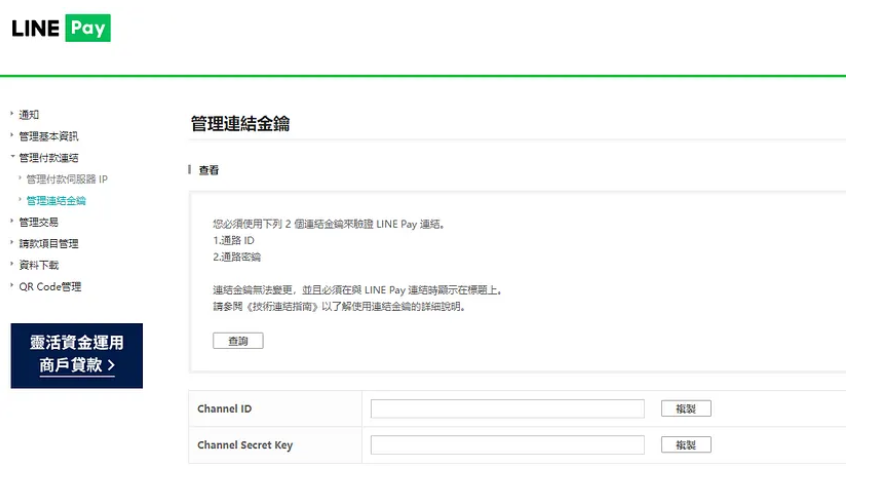Viewport: 883px width, 487px height.
Task: Click the LINE Pay logo
Action: tap(61, 28)
